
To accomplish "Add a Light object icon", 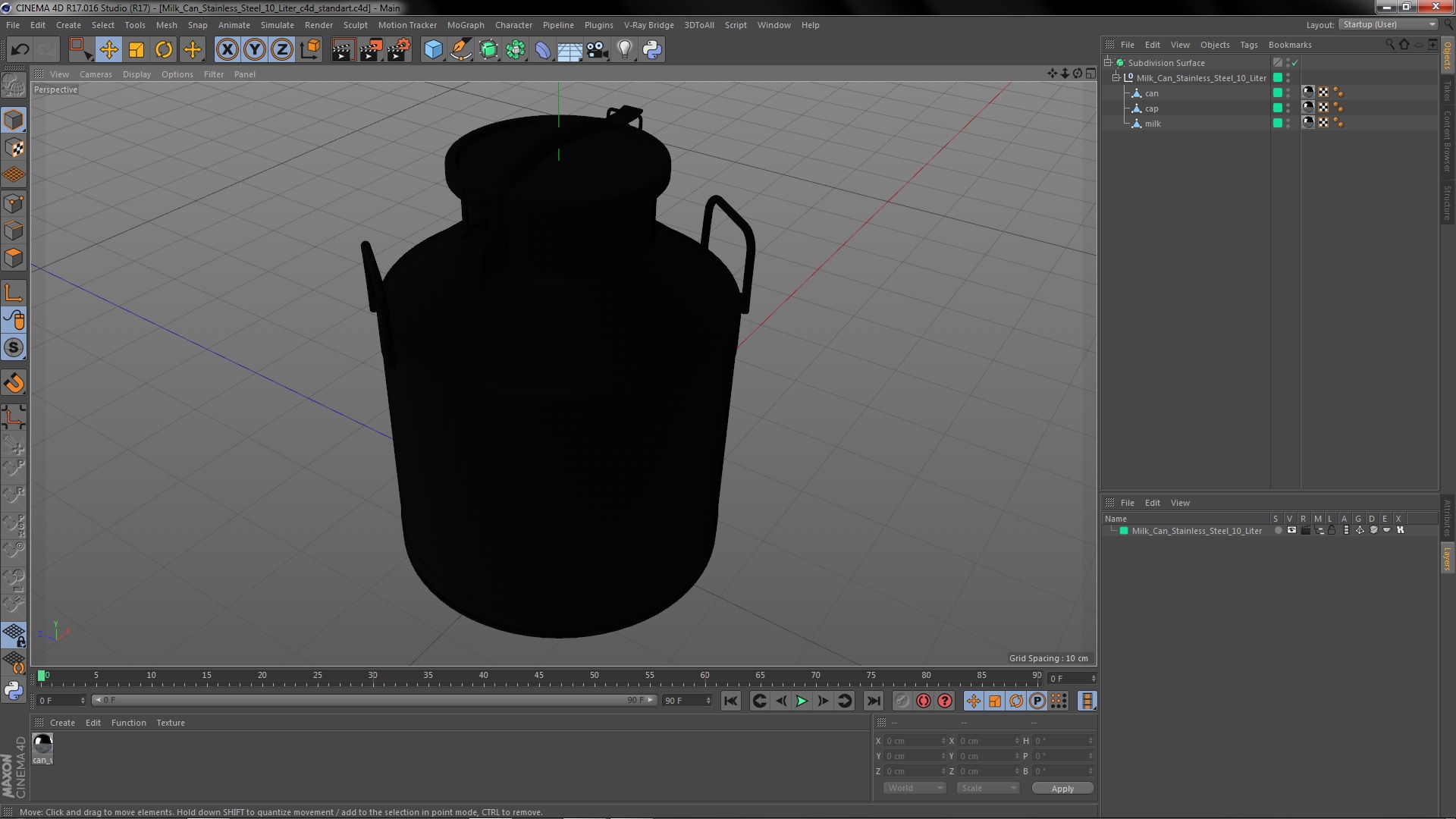I will click(625, 50).
